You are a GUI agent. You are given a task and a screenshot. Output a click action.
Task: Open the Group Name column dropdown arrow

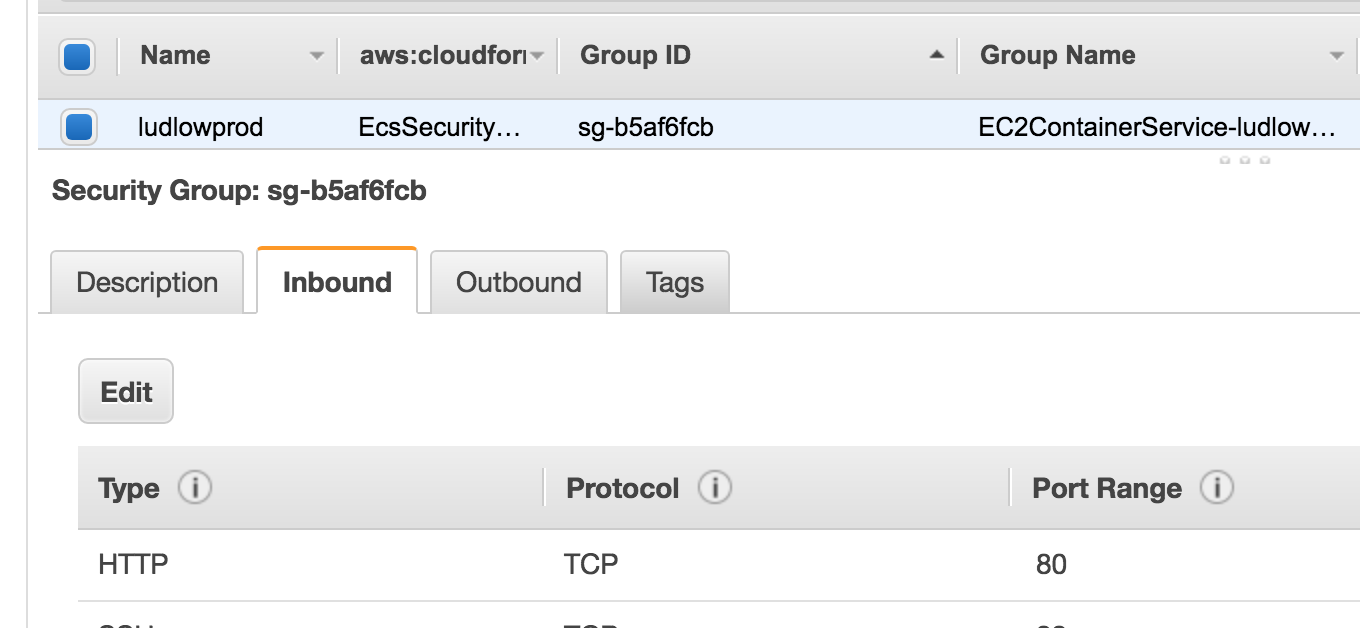pyautogui.click(x=1336, y=56)
